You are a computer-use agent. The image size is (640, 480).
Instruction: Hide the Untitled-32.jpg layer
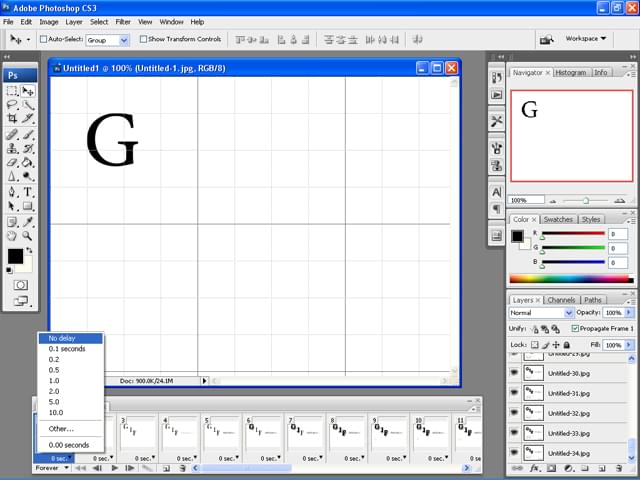(514, 413)
